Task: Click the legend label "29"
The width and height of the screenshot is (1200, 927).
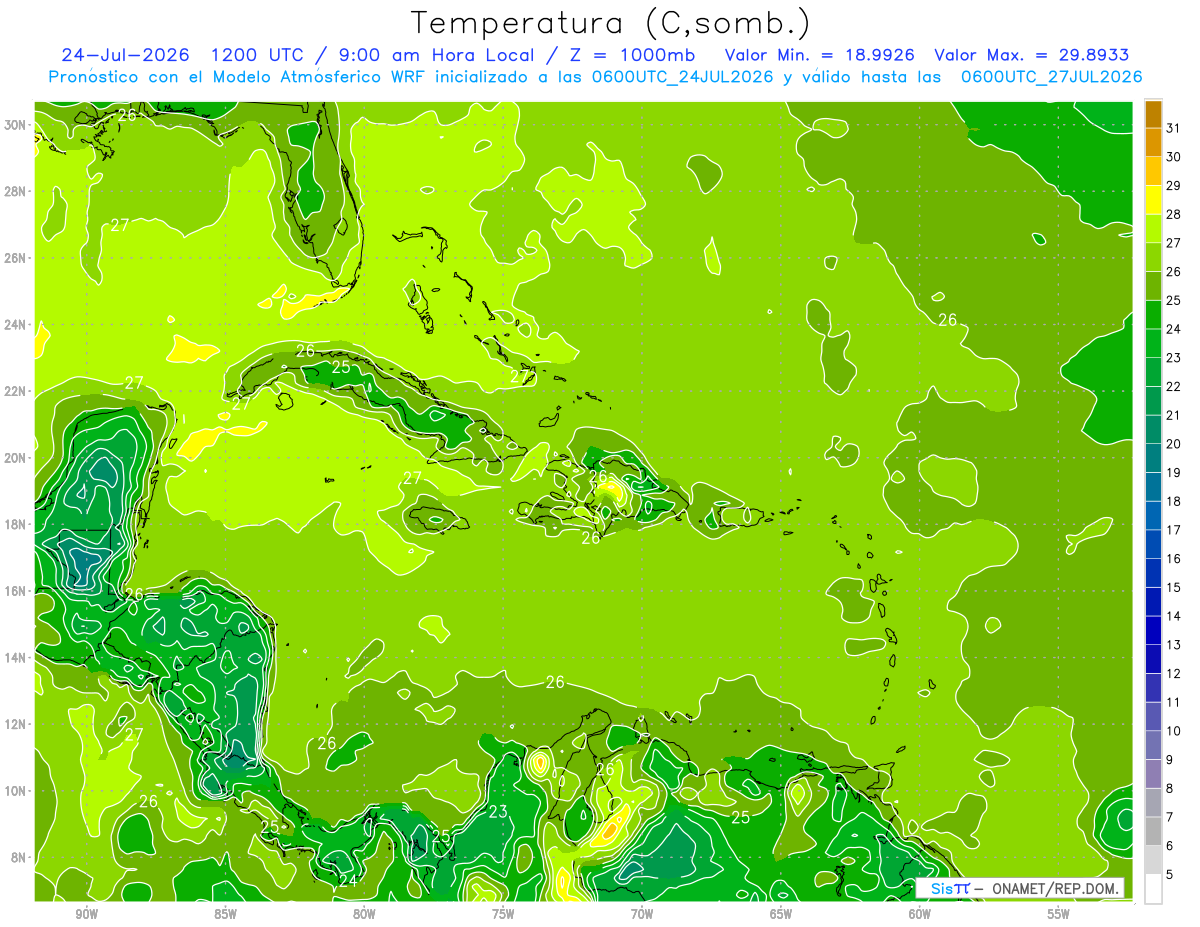Action: pos(1174,185)
